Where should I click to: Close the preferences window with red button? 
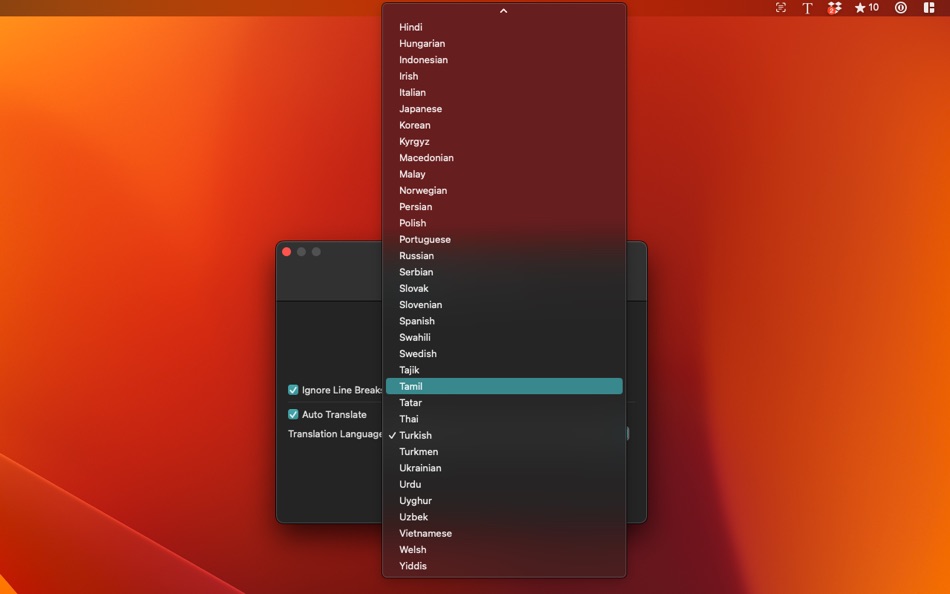click(287, 252)
